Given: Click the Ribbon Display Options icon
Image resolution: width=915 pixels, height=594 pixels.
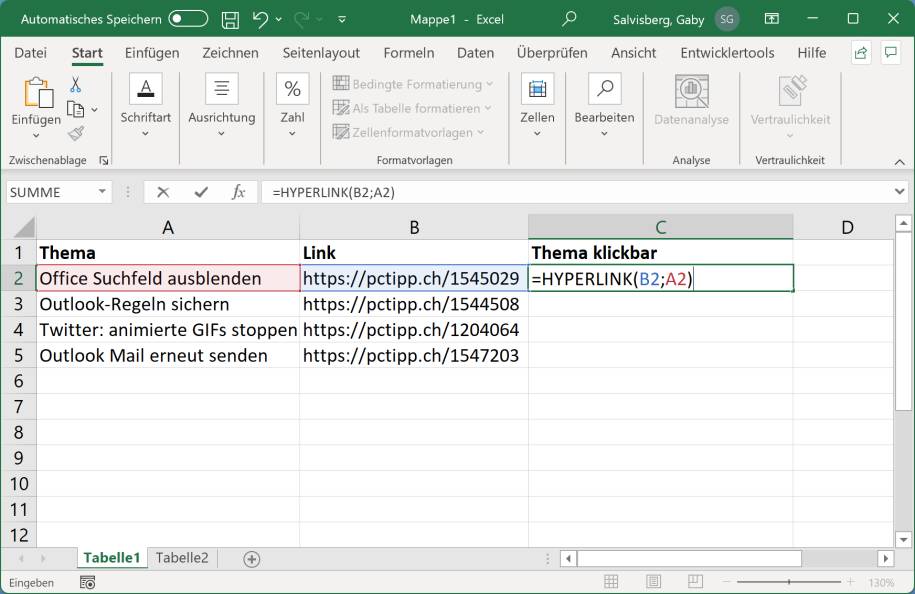Looking at the screenshot, I should (x=771, y=19).
